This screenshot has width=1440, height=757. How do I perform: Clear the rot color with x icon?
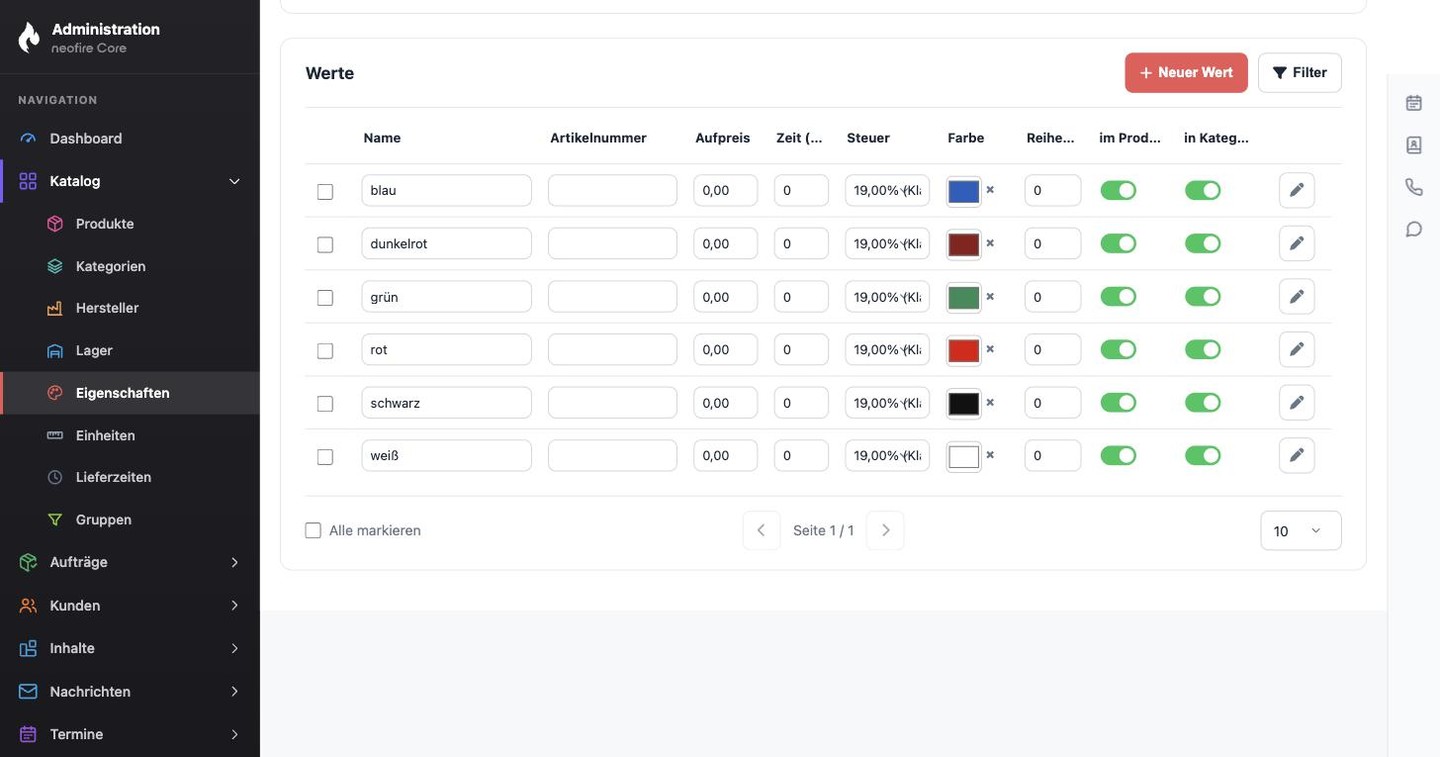(x=990, y=349)
